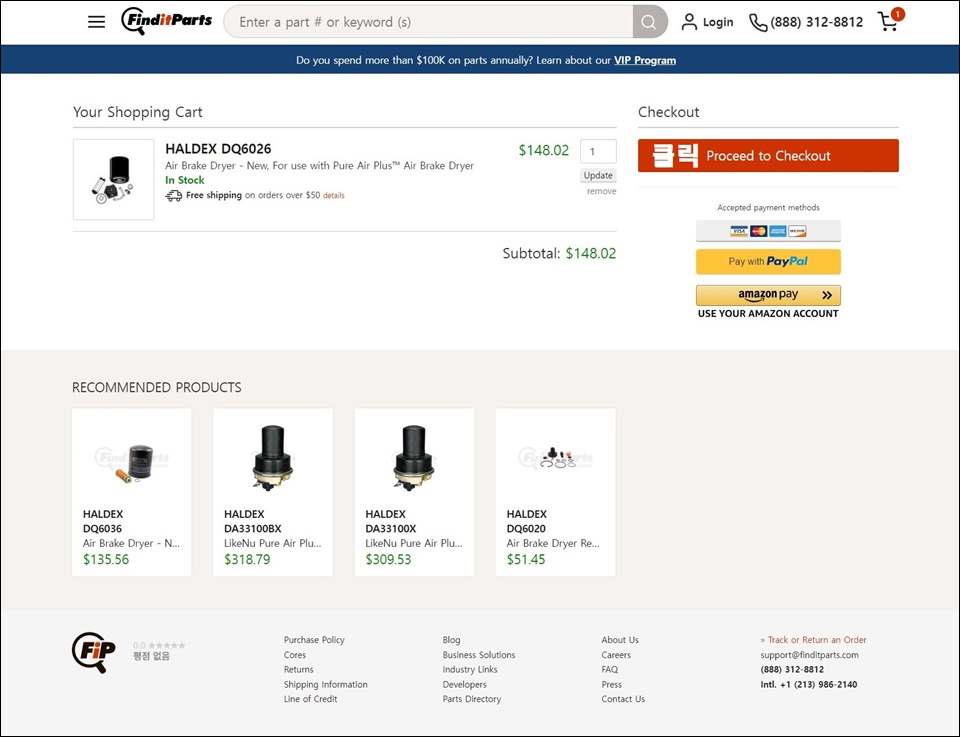
Task: Open the HALDEX DA33100X product image
Action: click(414, 458)
